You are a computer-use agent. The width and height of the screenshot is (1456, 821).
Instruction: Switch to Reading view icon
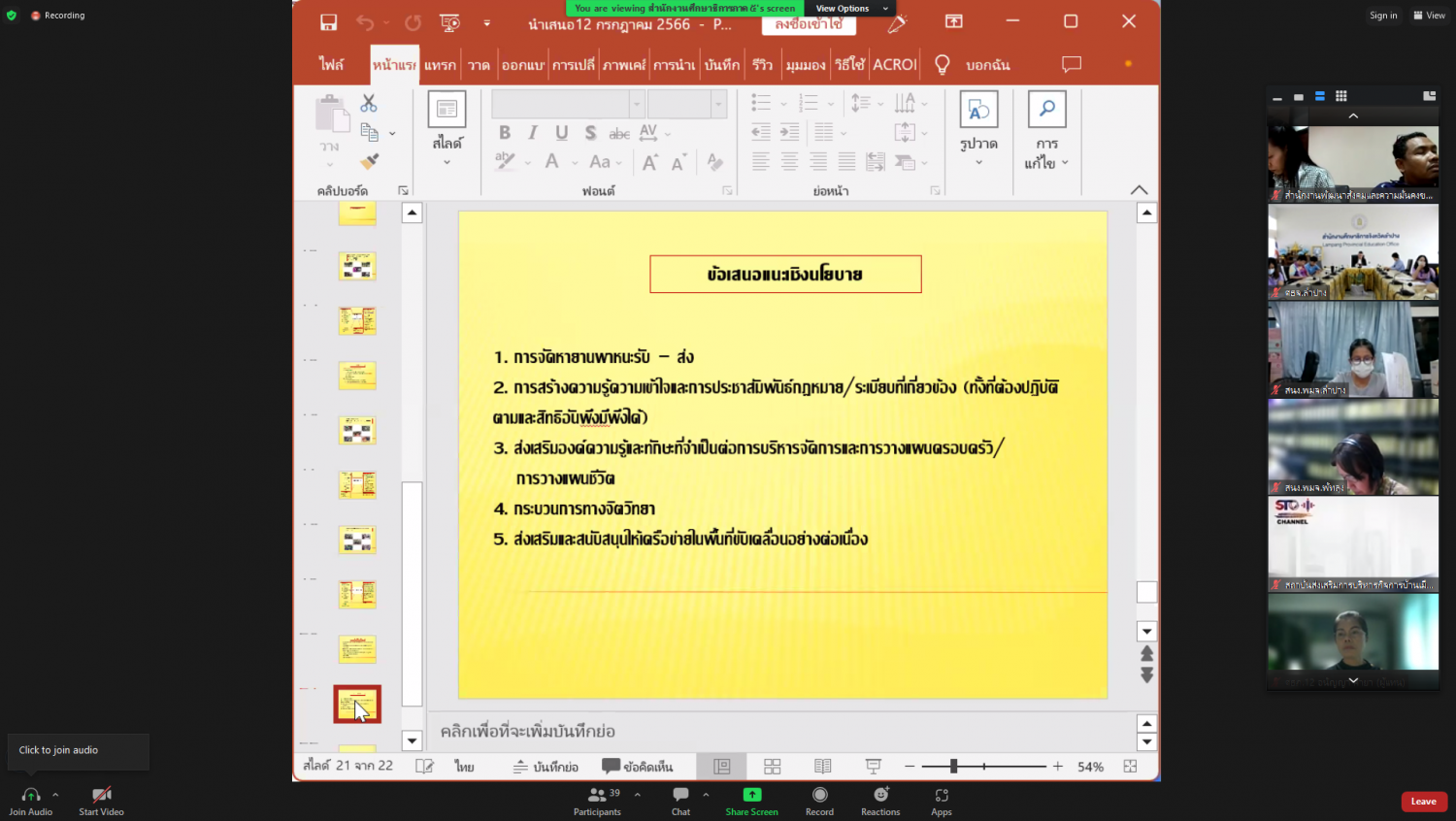pos(823,766)
